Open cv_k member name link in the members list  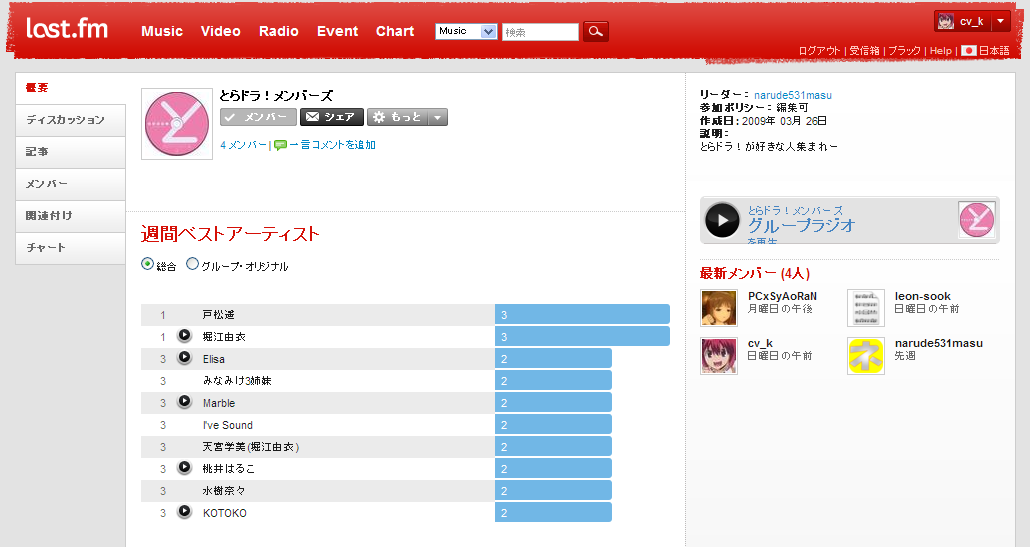pos(760,343)
